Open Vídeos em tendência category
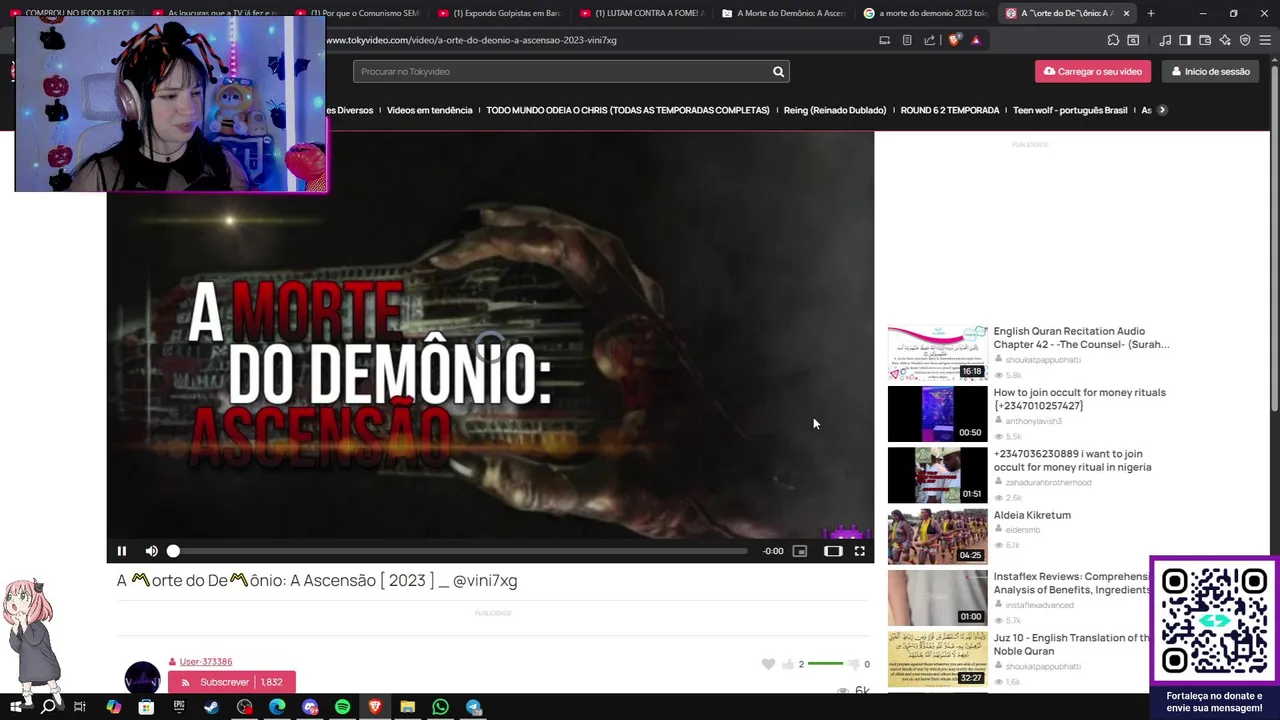 coord(429,110)
